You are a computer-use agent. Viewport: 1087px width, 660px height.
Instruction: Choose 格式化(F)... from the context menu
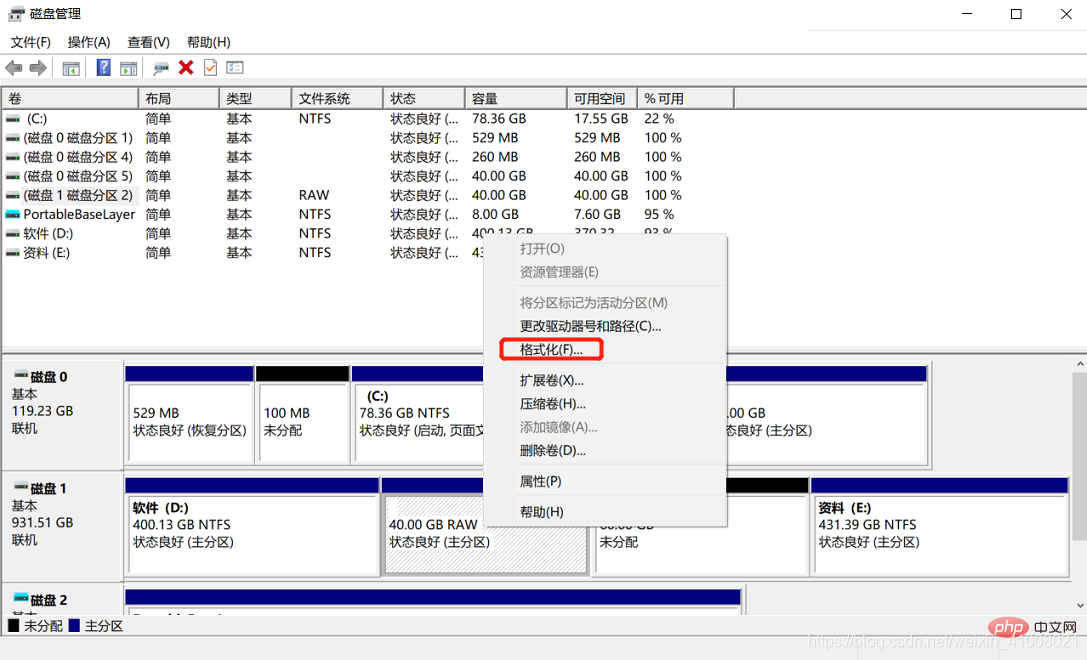click(x=551, y=349)
